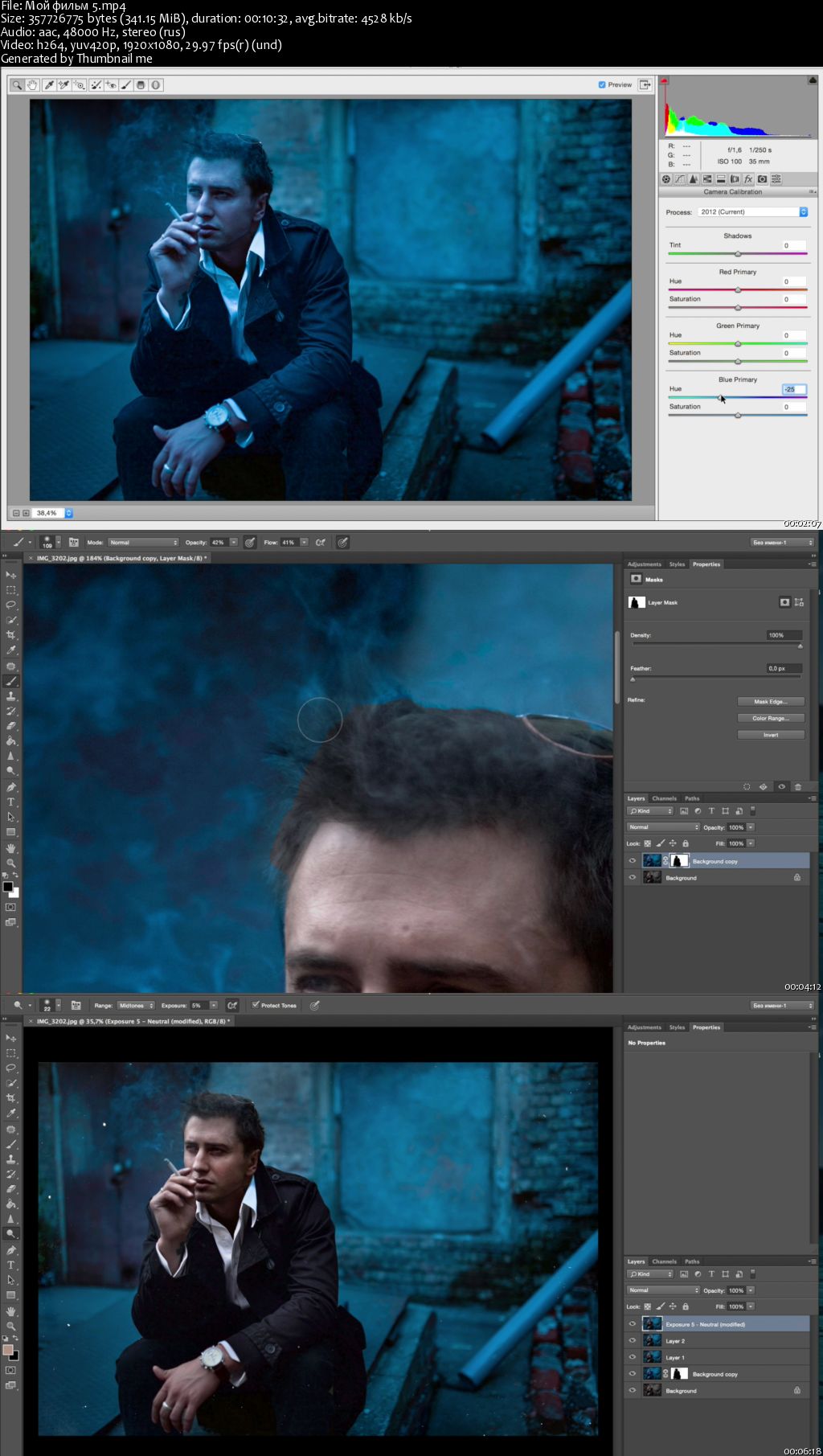The width and height of the screenshot is (823, 1456).
Task: Click the zoom in plus button in Camera Raw
Action: (26, 513)
